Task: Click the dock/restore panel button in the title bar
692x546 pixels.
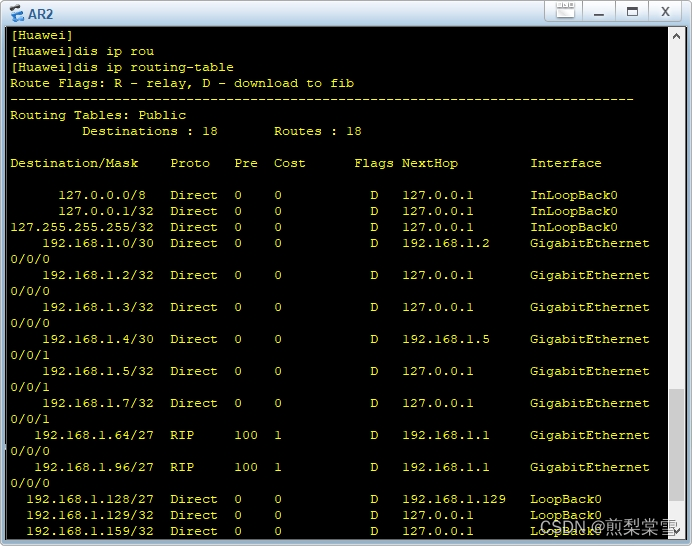Action: coord(565,10)
